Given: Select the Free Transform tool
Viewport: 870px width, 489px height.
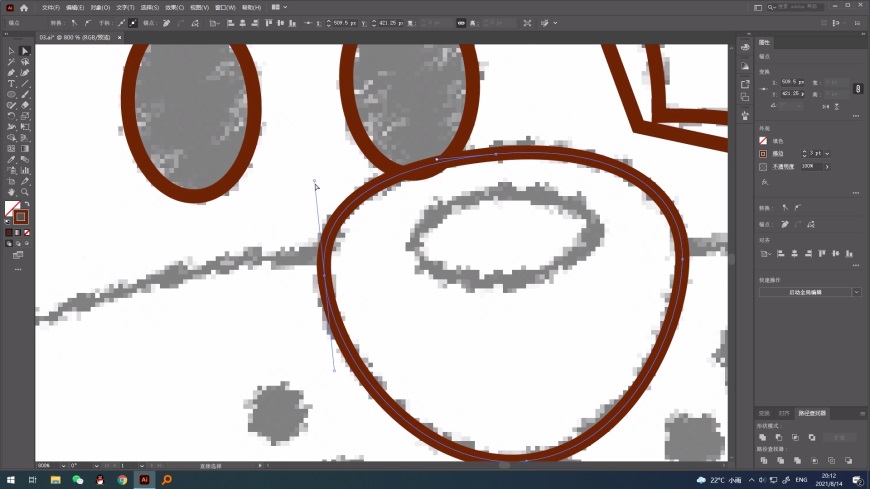Looking at the screenshot, I should pos(24,127).
